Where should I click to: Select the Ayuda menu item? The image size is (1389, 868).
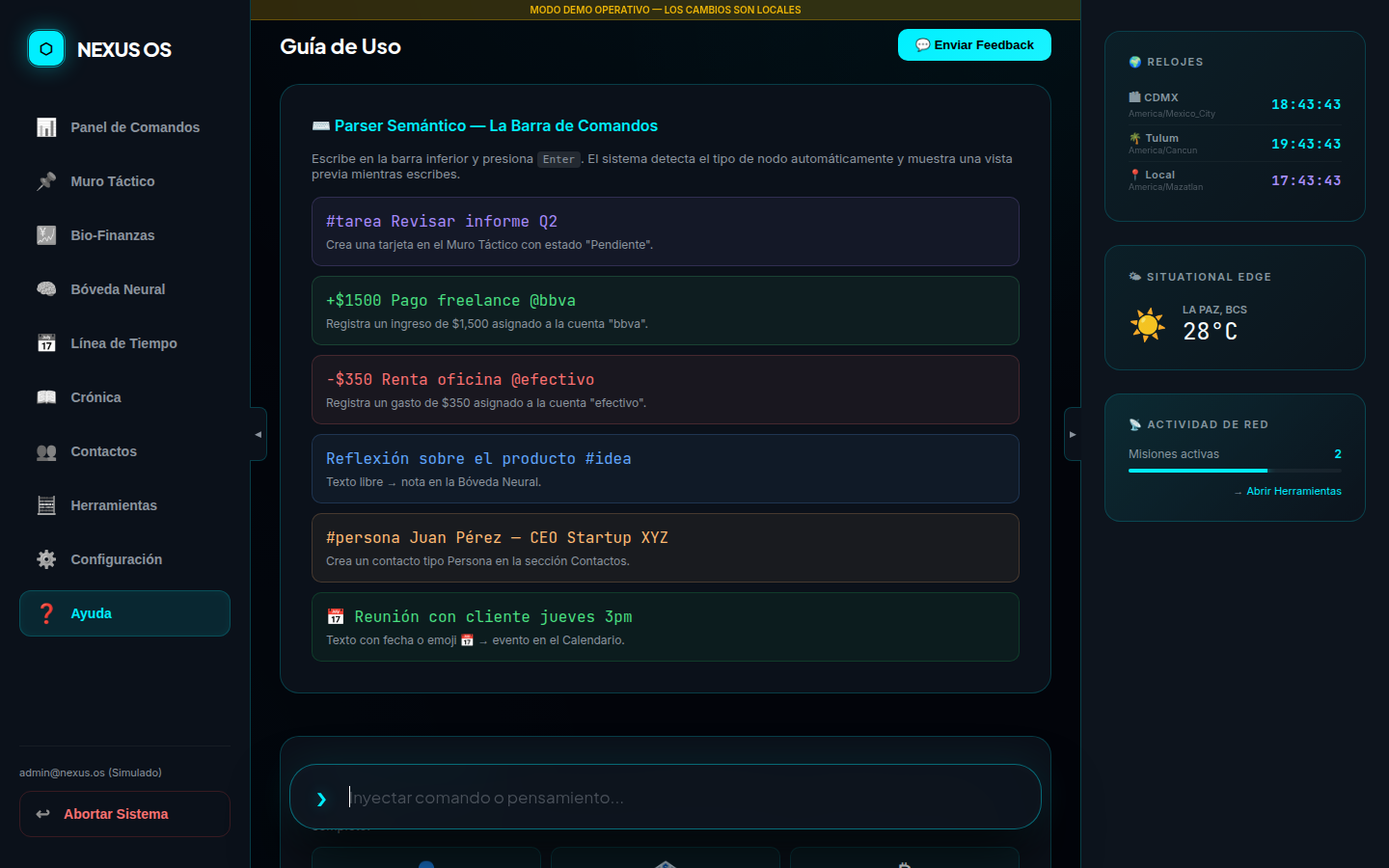(x=124, y=613)
